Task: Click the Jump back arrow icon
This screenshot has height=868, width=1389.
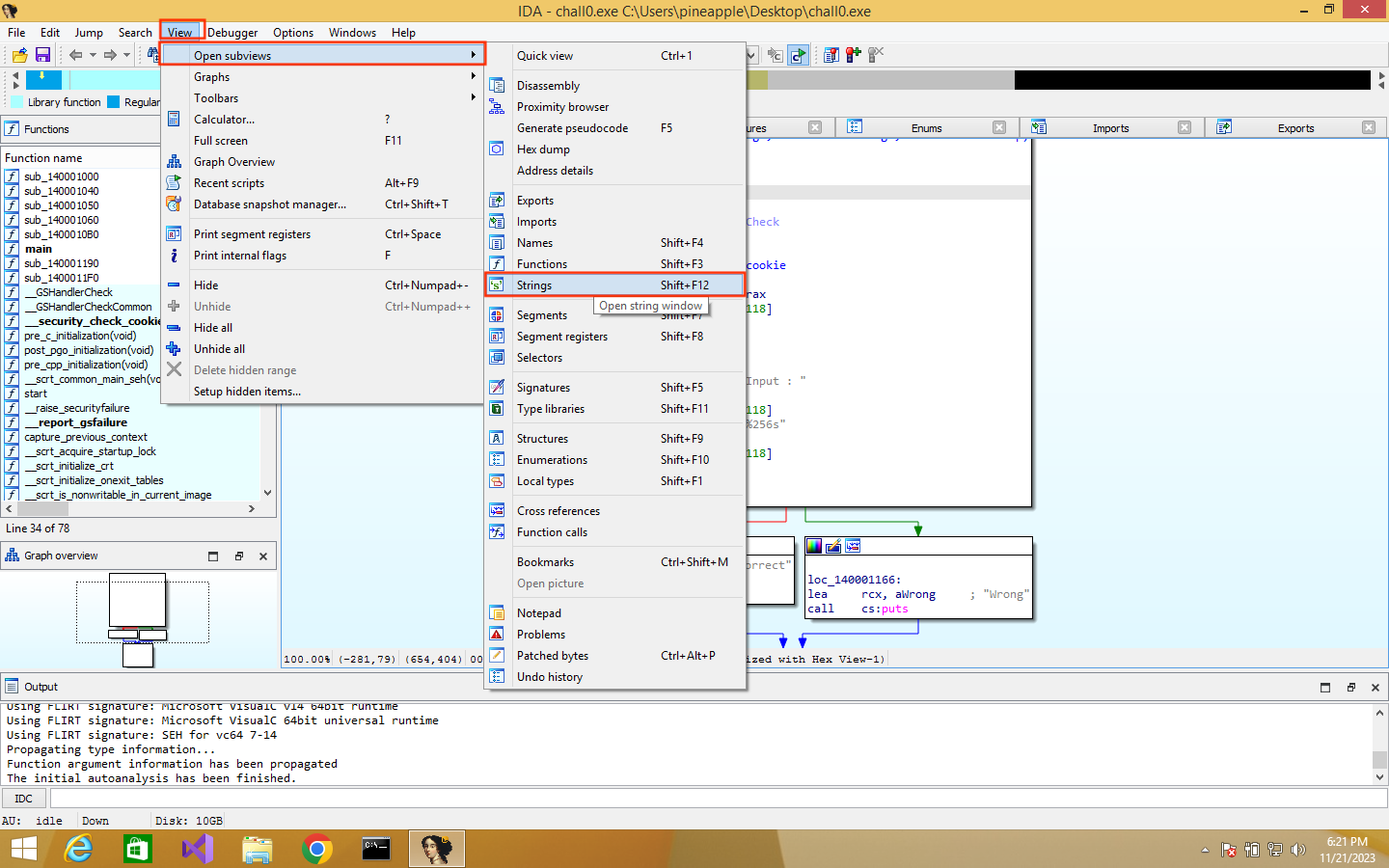Action: (x=75, y=55)
